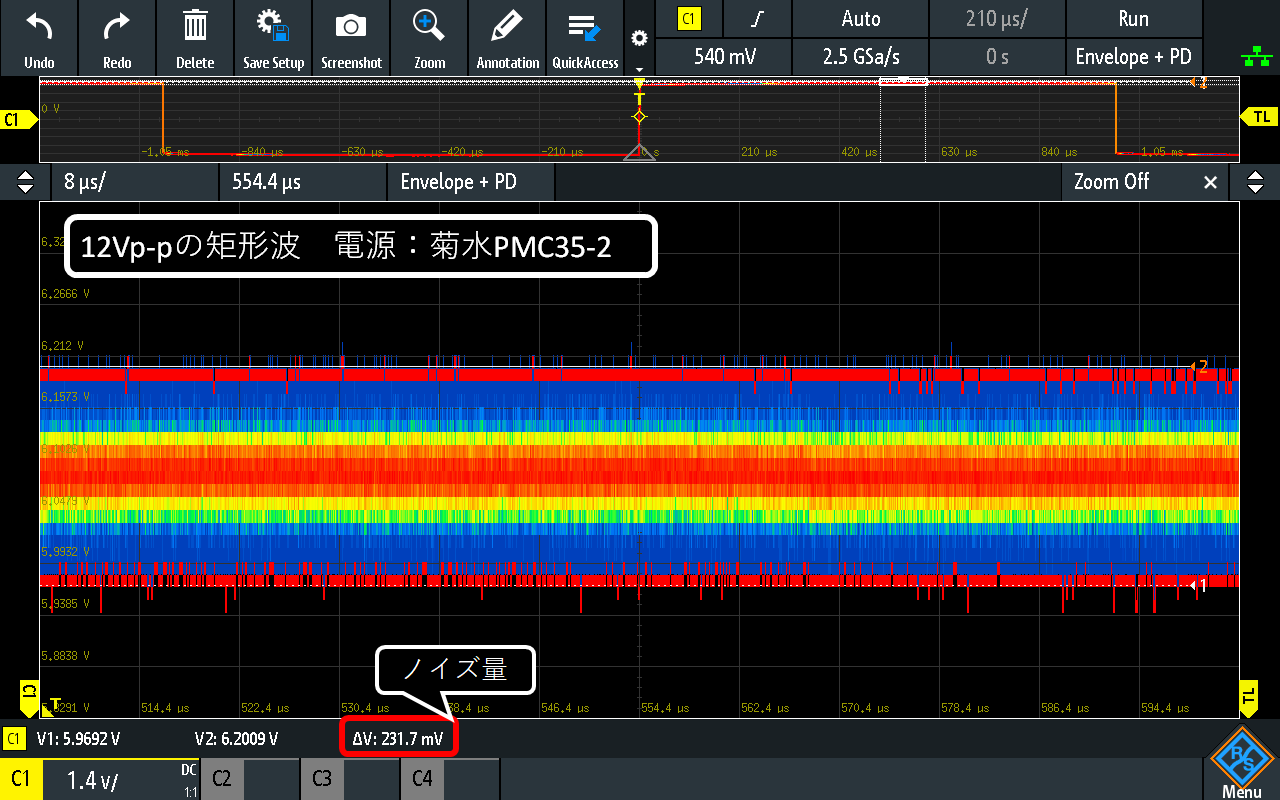Click the TL marker at bottom right
Viewport: 1280px width, 800px height.
[1250, 698]
